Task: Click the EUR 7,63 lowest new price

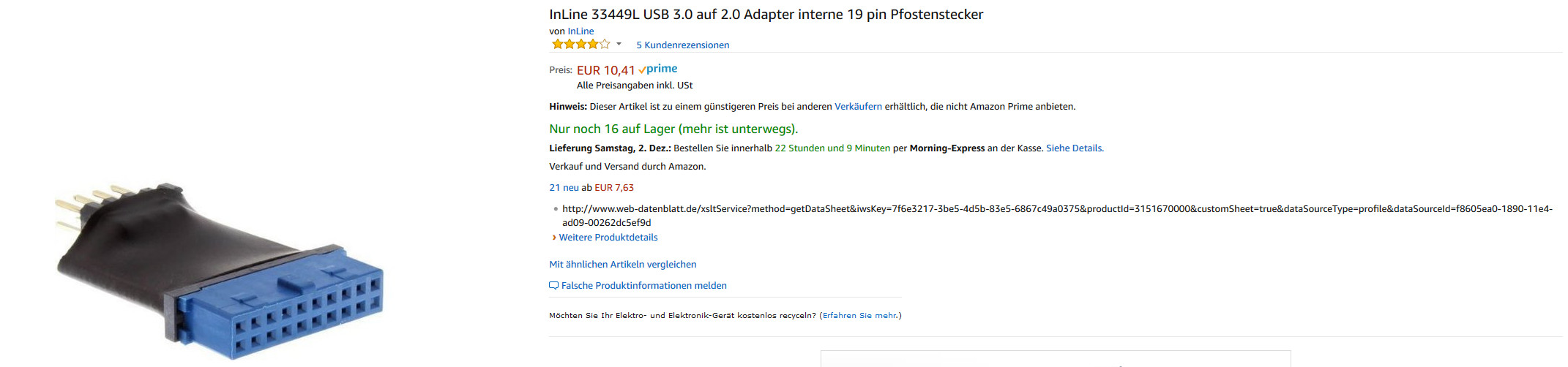Action: [x=614, y=188]
